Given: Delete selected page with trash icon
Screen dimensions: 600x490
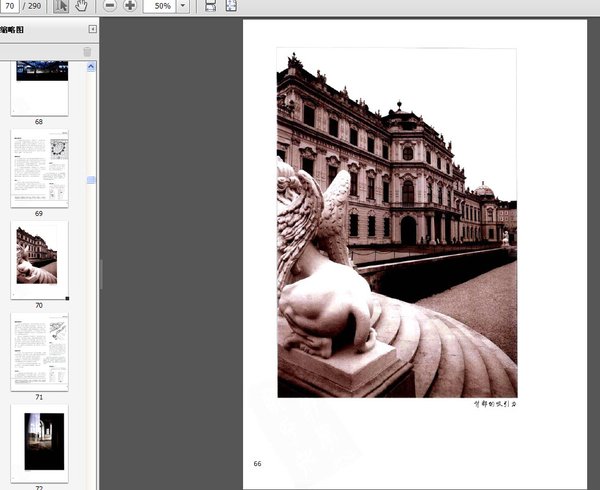Looking at the screenshot, I should (87, 51).
